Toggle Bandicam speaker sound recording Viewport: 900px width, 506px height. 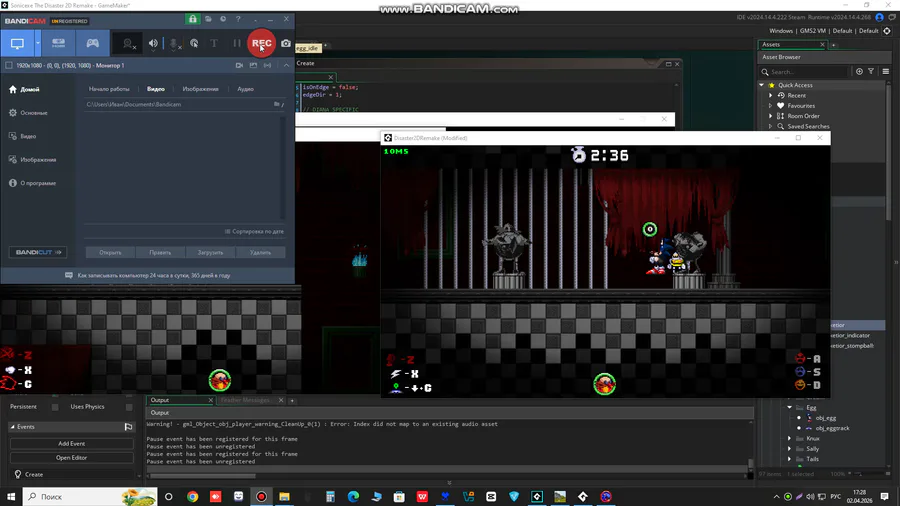(x=153, y=44)
